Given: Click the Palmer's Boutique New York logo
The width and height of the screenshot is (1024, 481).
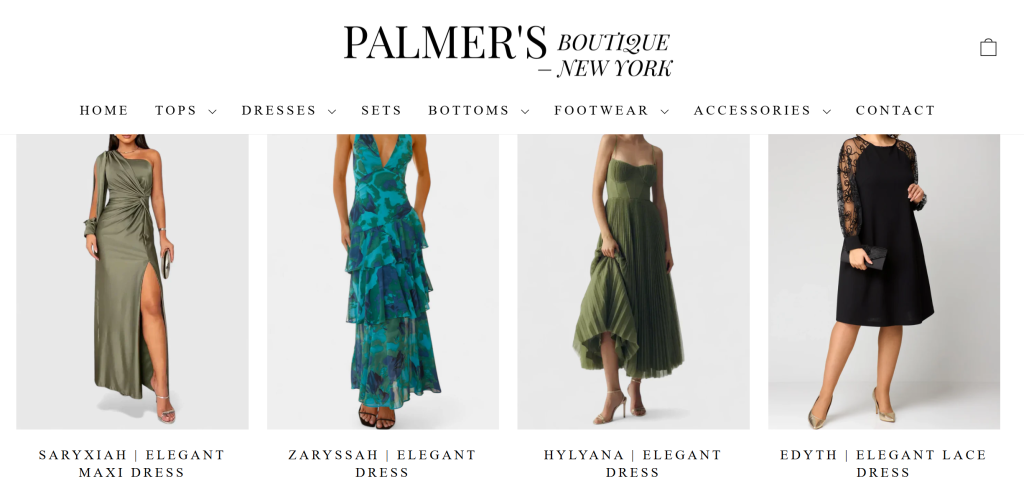Looking at the screenshot, I should (508, 52).
